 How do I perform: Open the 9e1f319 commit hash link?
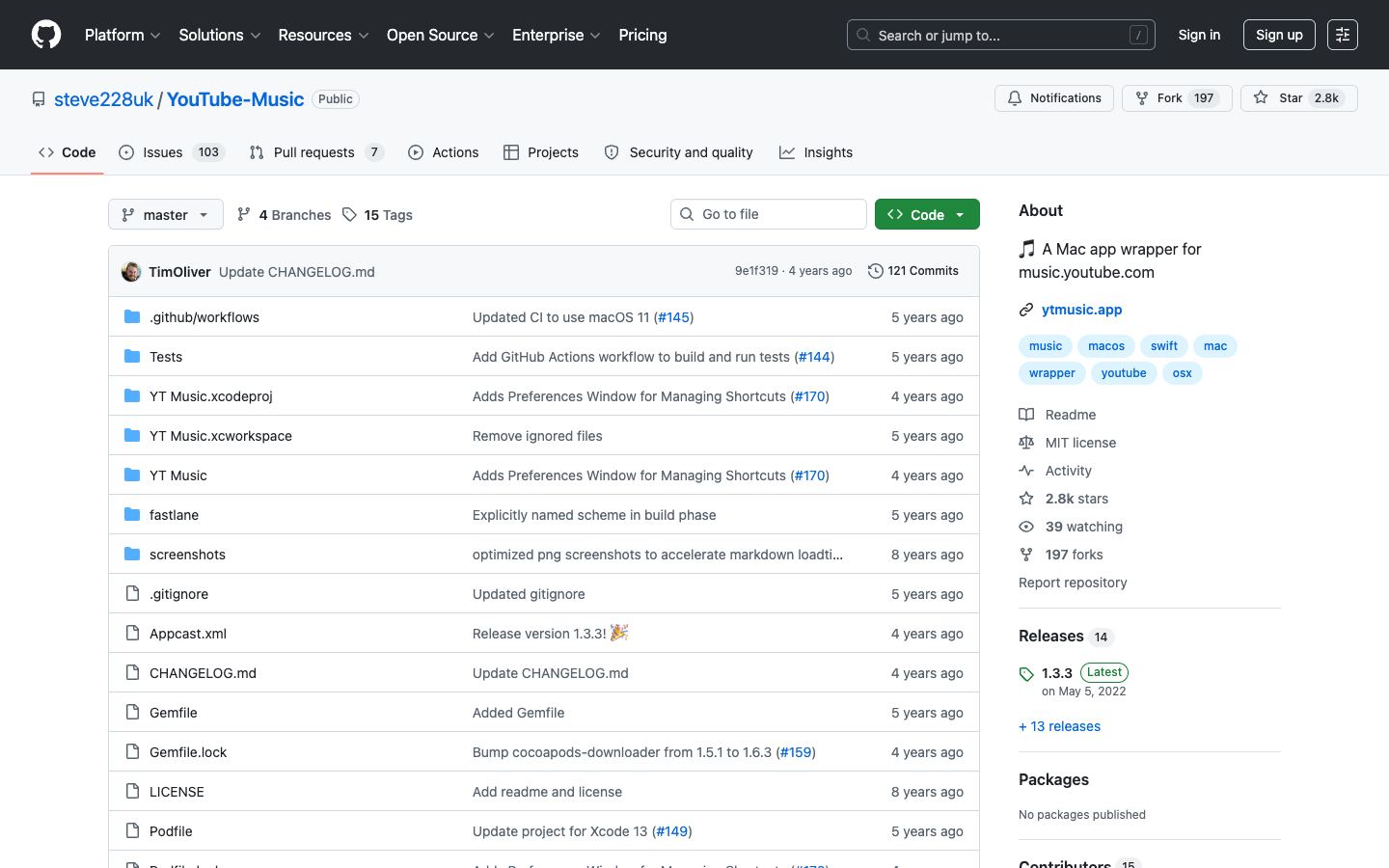click(756, 271)
